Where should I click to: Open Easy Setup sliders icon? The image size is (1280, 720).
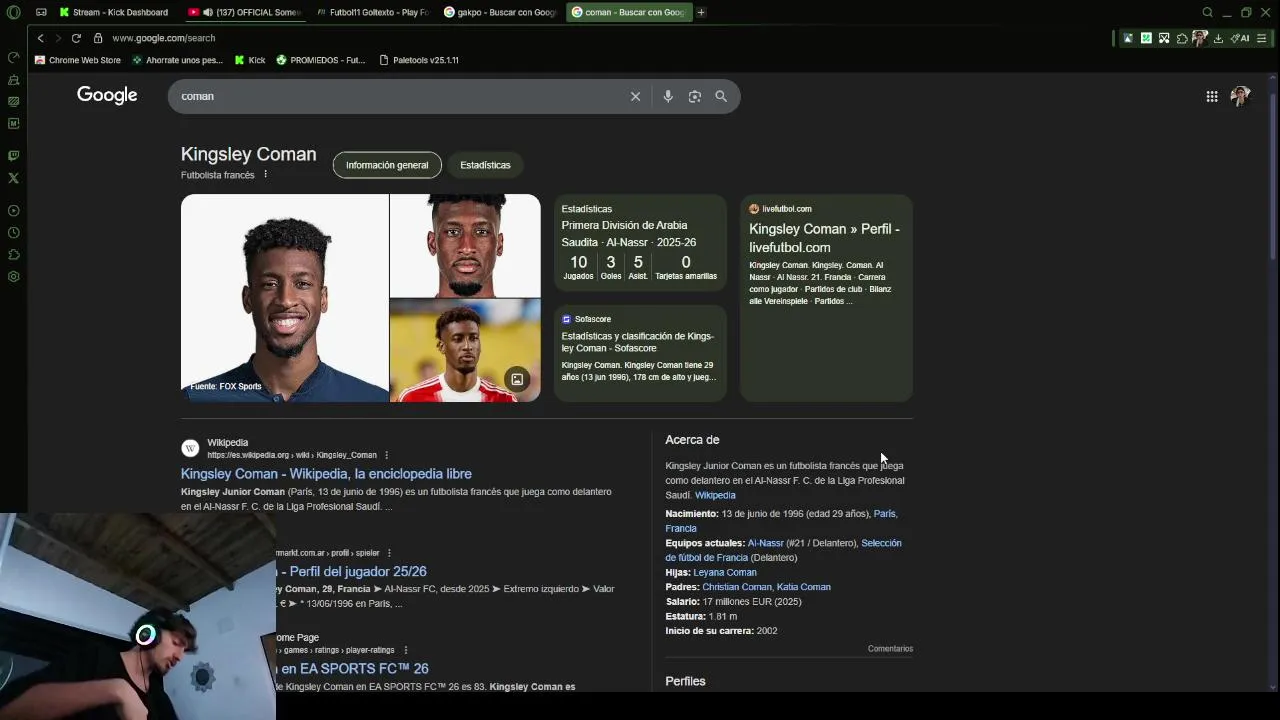tap(1261, 38)
